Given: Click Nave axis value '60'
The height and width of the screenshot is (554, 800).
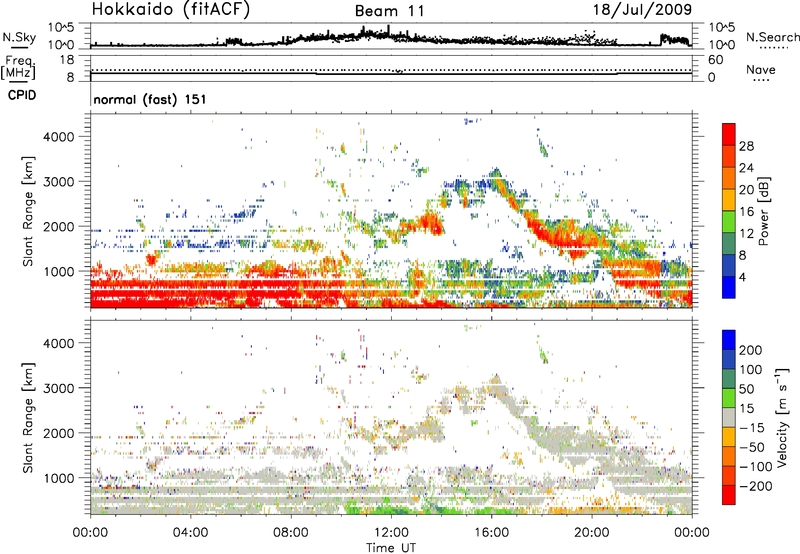Looking at the screenshot, I should click(715, 60).
